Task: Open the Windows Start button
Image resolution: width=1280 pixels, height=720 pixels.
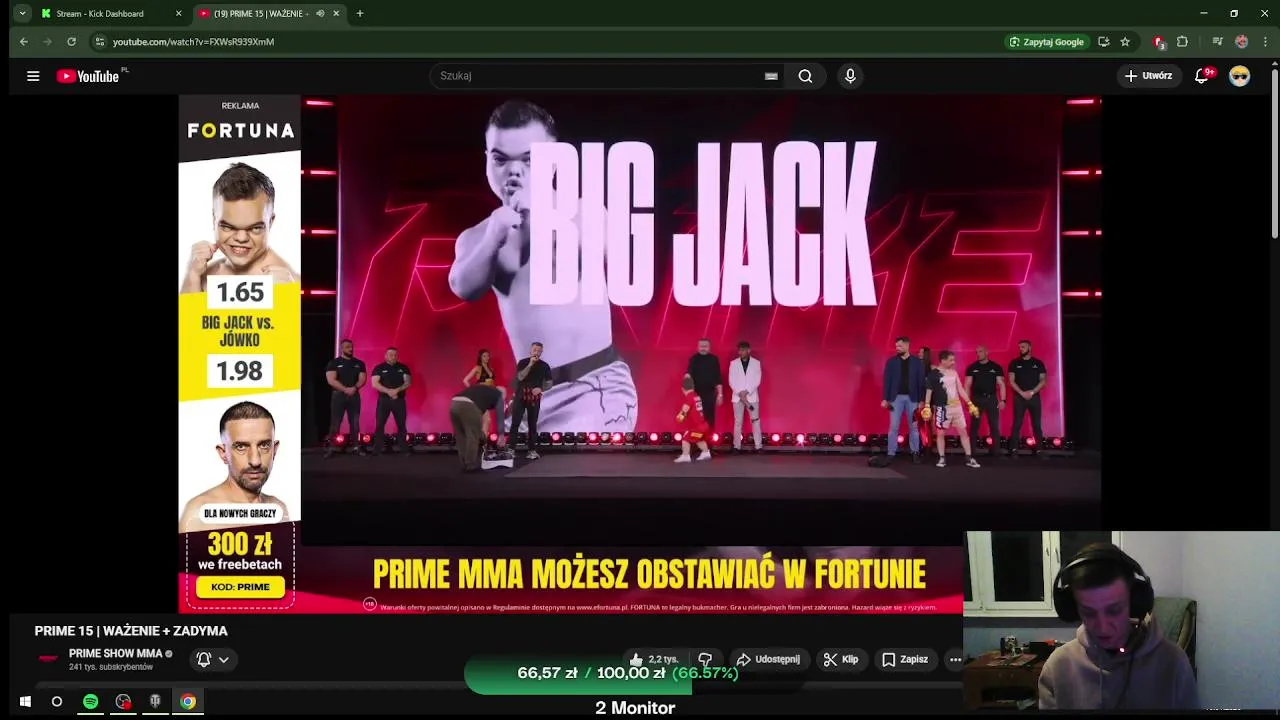Action: pyautogui.click(x=25, y=702)
